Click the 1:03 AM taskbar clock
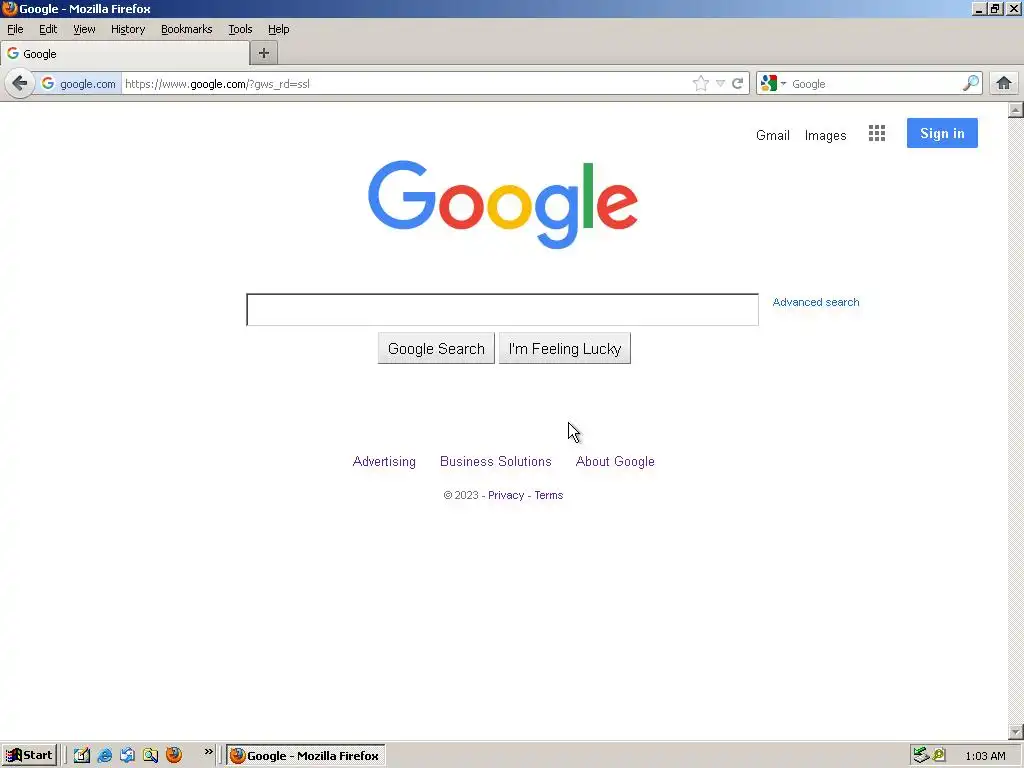The height and width of the screenshot is (768, 1024). (985, 756)
